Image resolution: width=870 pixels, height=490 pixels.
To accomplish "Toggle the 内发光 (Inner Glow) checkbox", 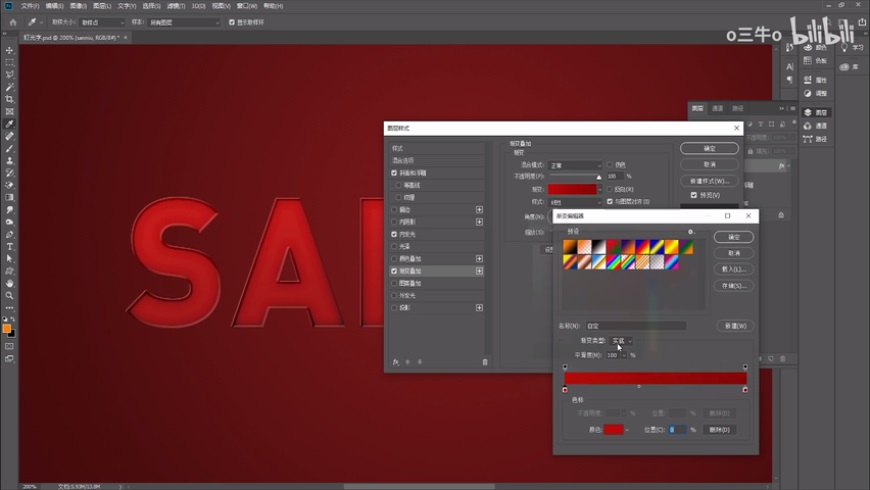I will tap(395, 234).
